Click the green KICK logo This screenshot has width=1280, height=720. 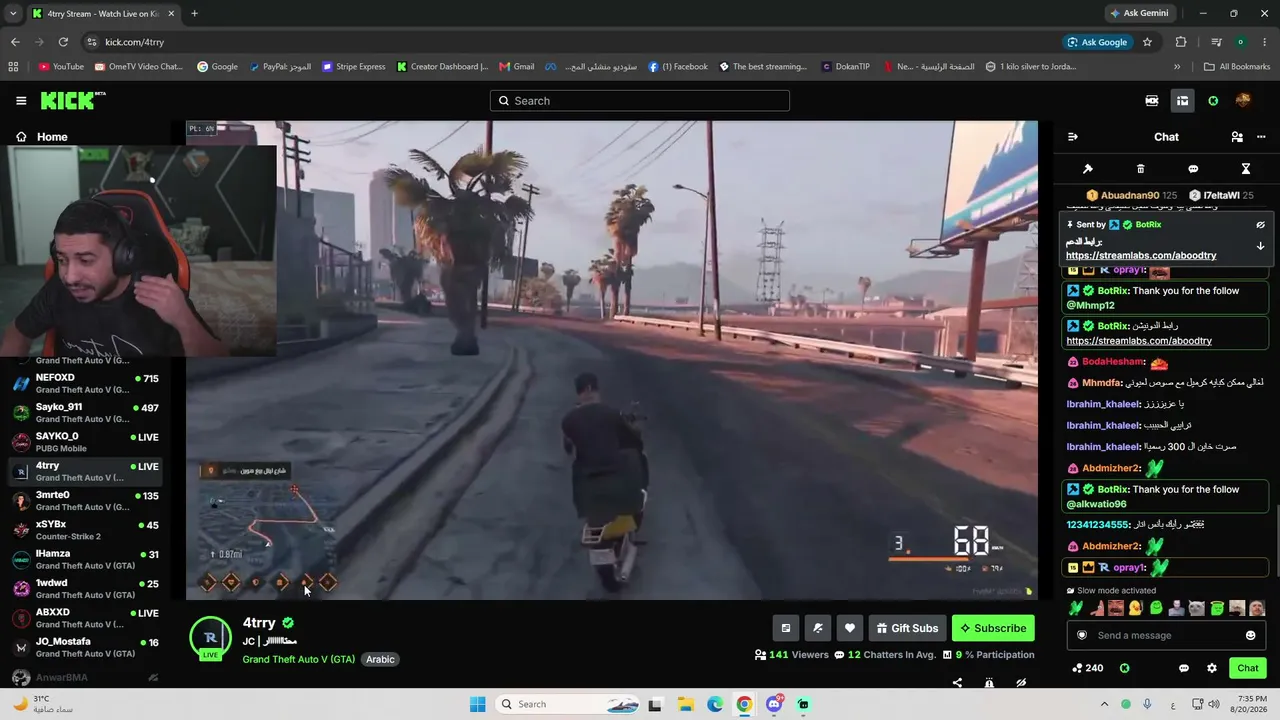point(72,100)
